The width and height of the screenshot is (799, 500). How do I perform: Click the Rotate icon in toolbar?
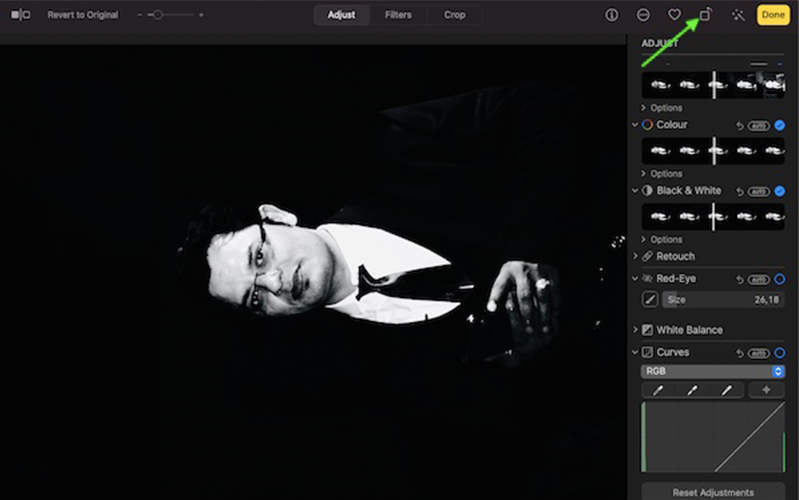(x=705, y=15)
